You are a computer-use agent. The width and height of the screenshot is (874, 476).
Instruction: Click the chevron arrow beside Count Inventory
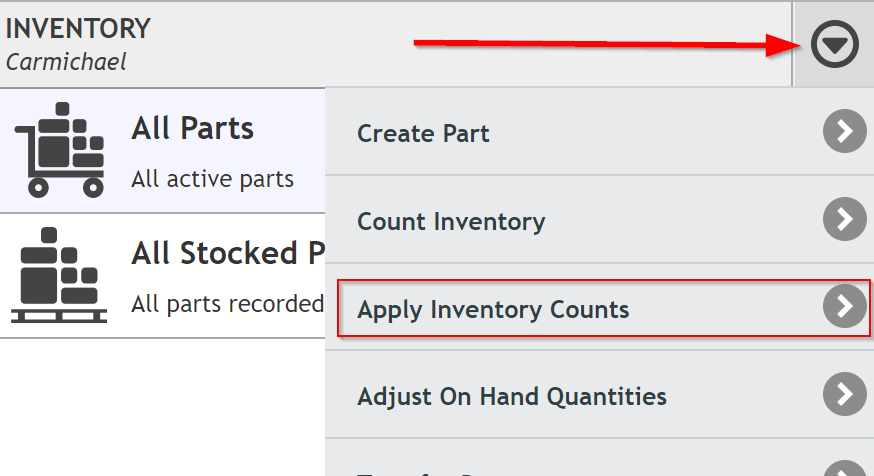[844, 219]
